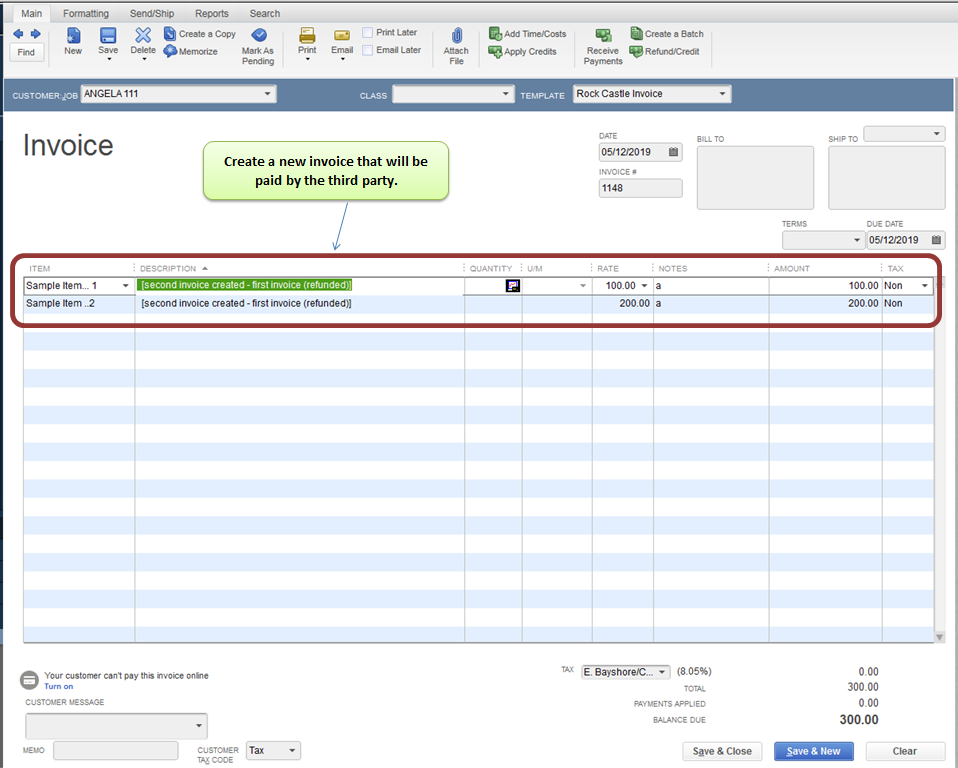The width and height of the screenshot is (958, 768).
Task: Click the Find button
Action: [26, 53]
